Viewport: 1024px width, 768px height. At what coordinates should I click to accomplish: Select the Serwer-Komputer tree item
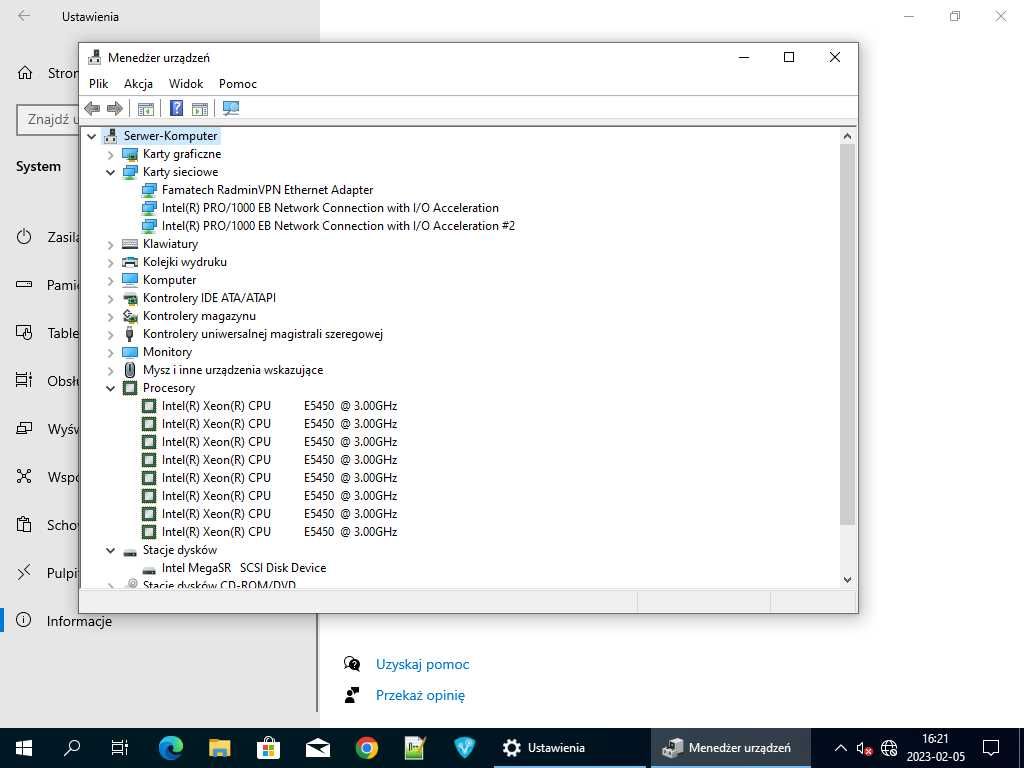(170, 136)
